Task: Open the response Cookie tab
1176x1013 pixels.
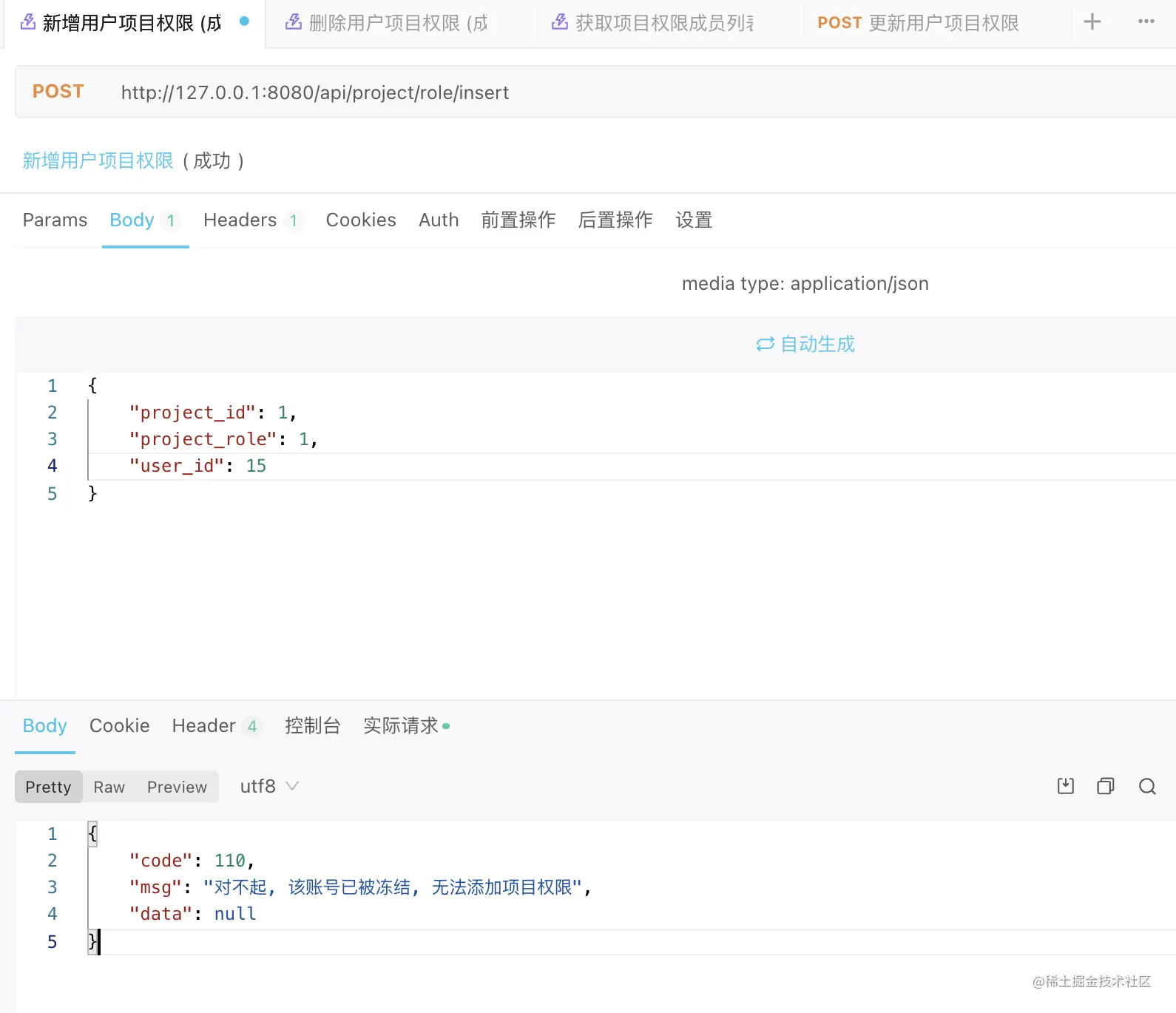Action: 119,726
